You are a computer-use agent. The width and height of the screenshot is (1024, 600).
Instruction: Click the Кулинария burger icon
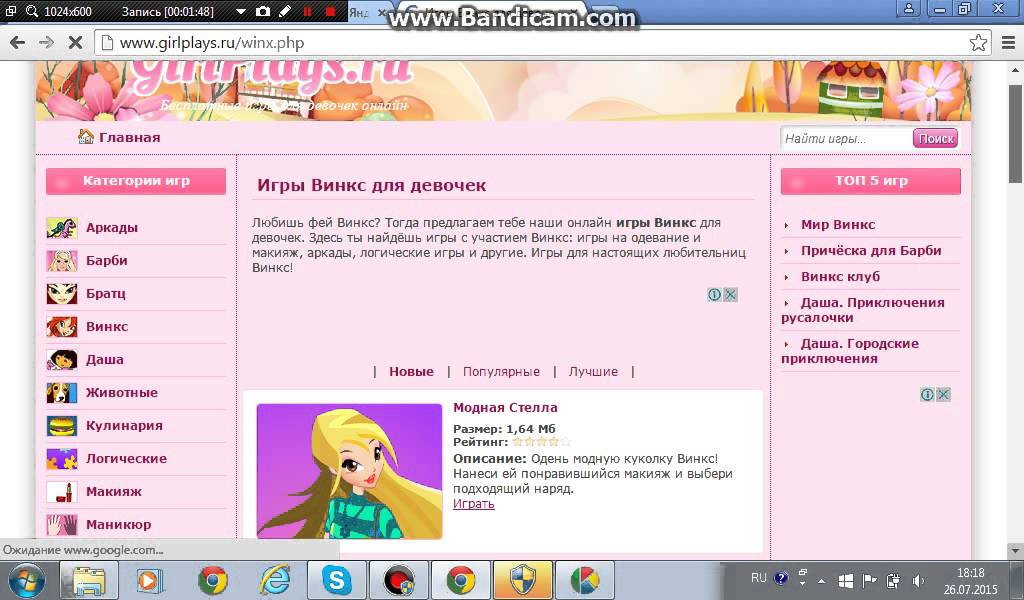(x=62, y=426)
